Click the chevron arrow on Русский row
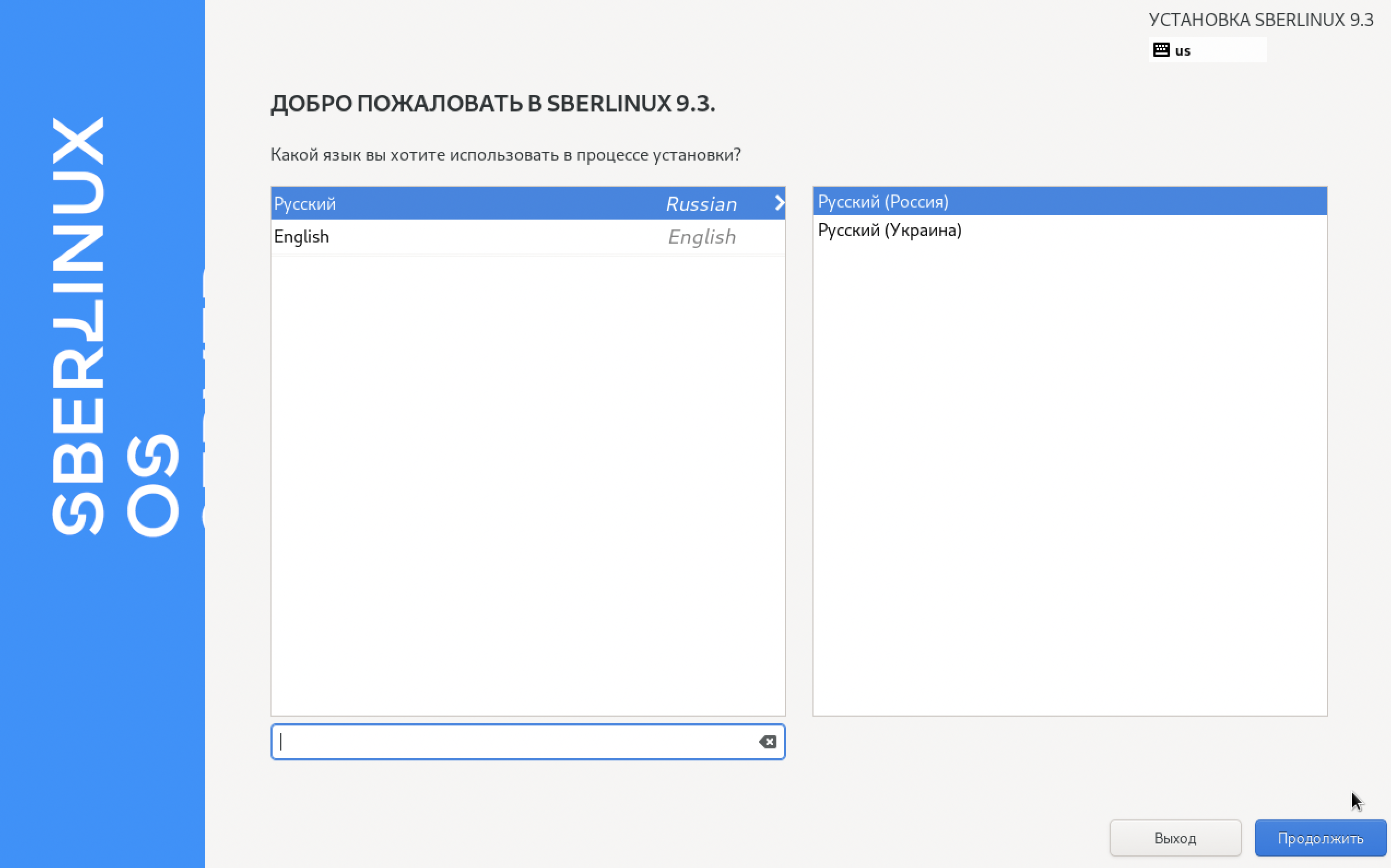Screen dimensions: 1391x868 click(779, 203)
